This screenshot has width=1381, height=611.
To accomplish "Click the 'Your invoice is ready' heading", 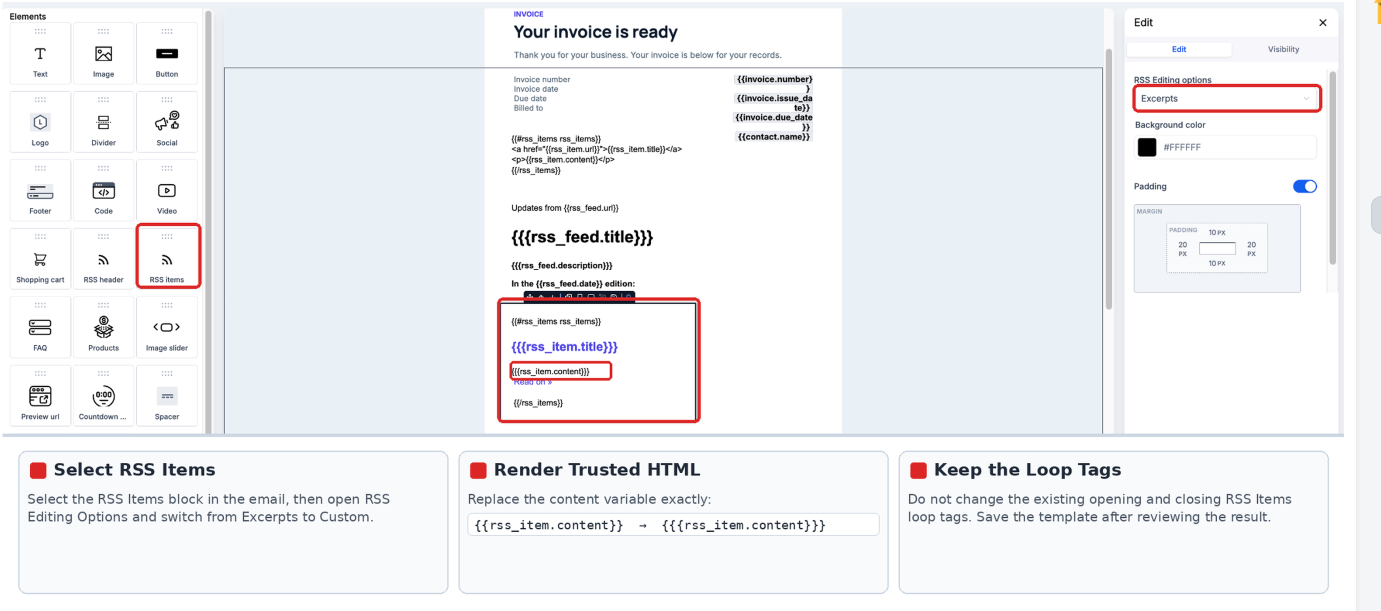I will click(595, 33).
